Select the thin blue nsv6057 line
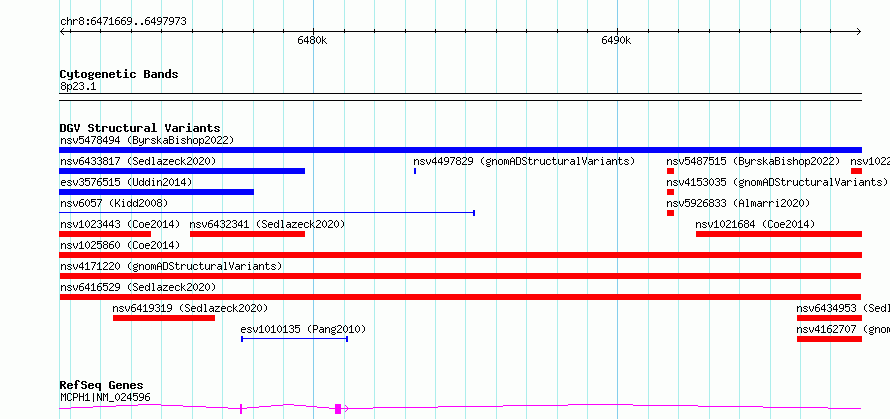The height and width of the screenshot is (419, 890). click(x=267, y=213)
